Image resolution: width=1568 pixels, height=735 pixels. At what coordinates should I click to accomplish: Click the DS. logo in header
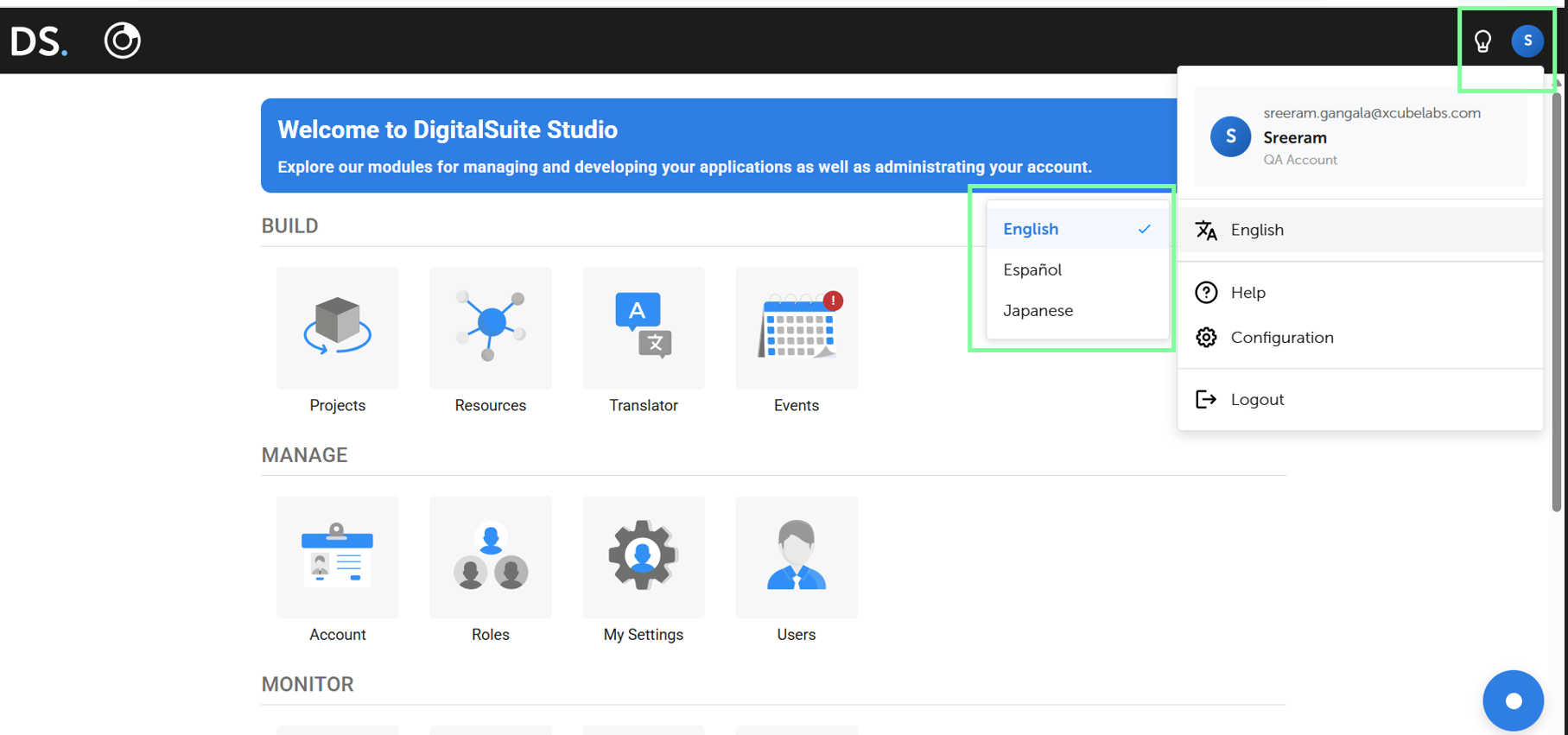38,41
